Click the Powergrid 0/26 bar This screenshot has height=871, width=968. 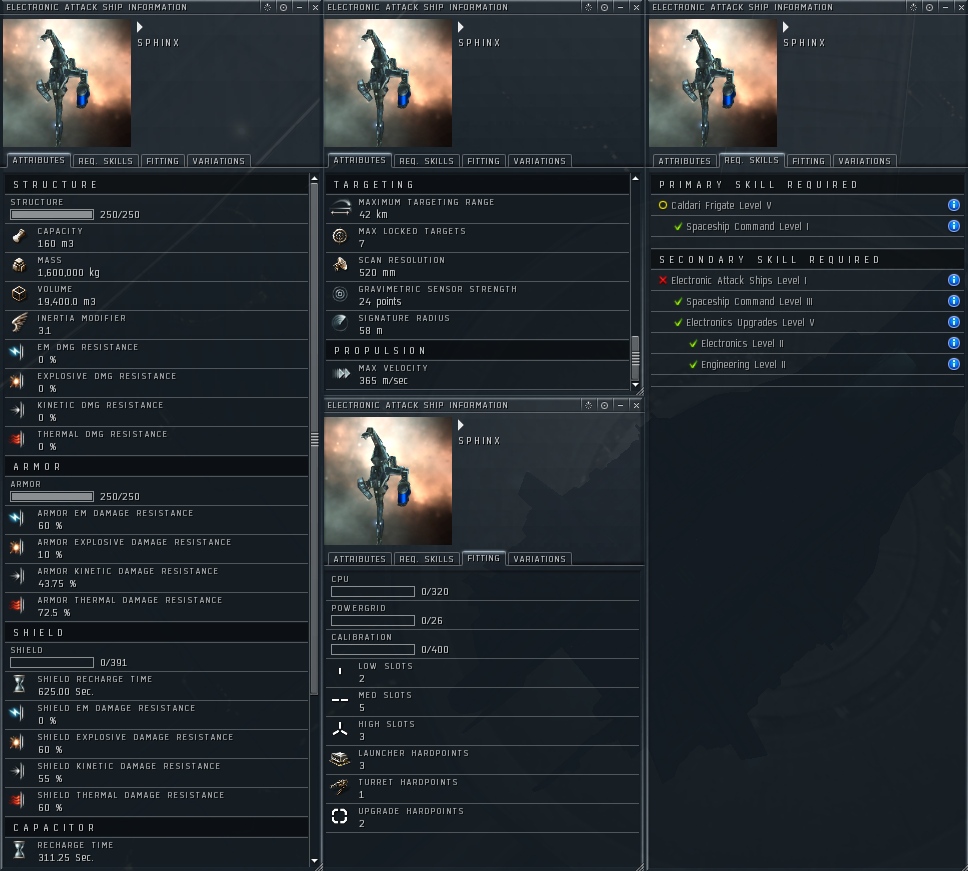(373, 621)
